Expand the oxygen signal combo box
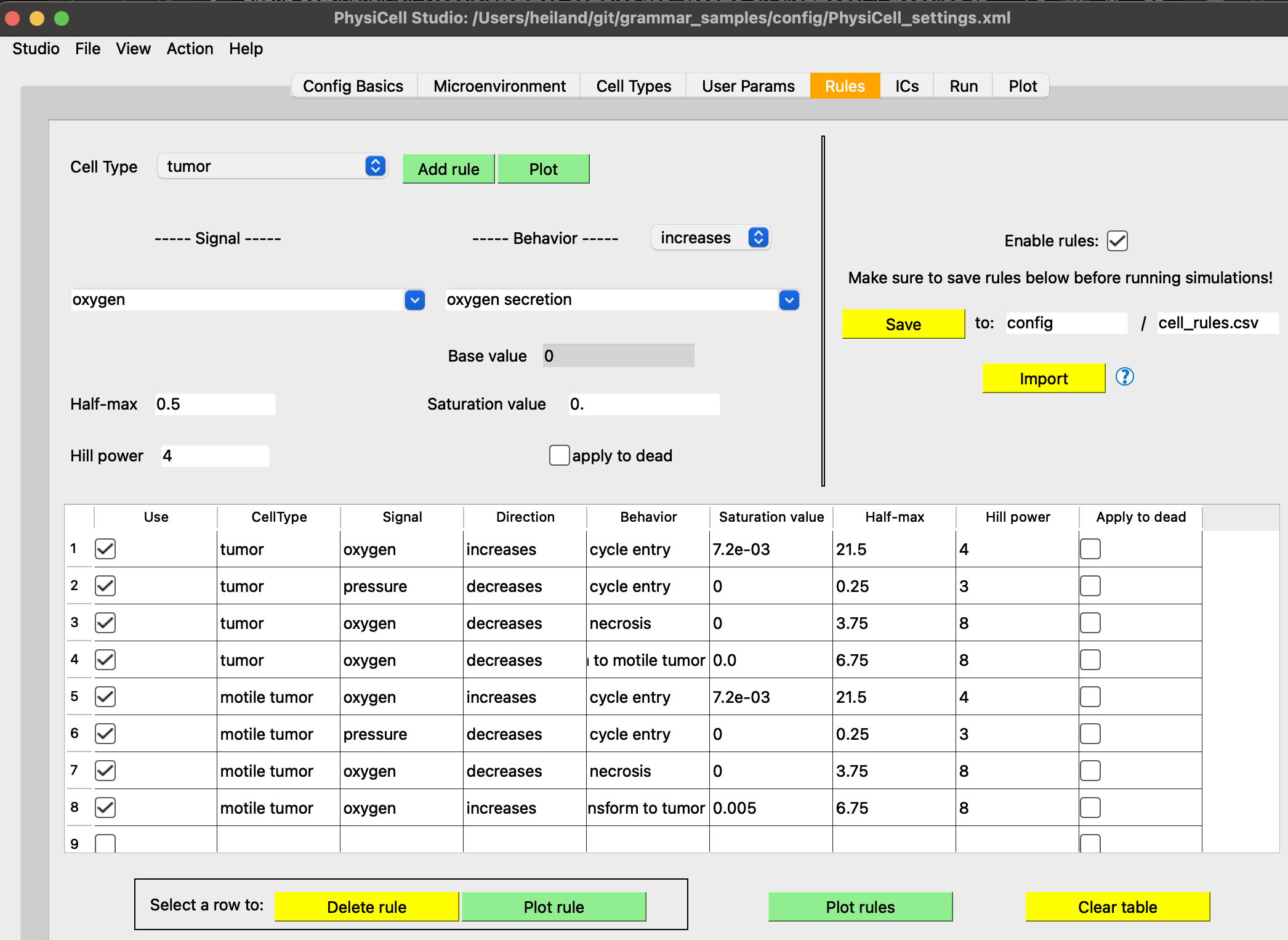This screenshot has width=1288, height=940. (x=415, y=300)
